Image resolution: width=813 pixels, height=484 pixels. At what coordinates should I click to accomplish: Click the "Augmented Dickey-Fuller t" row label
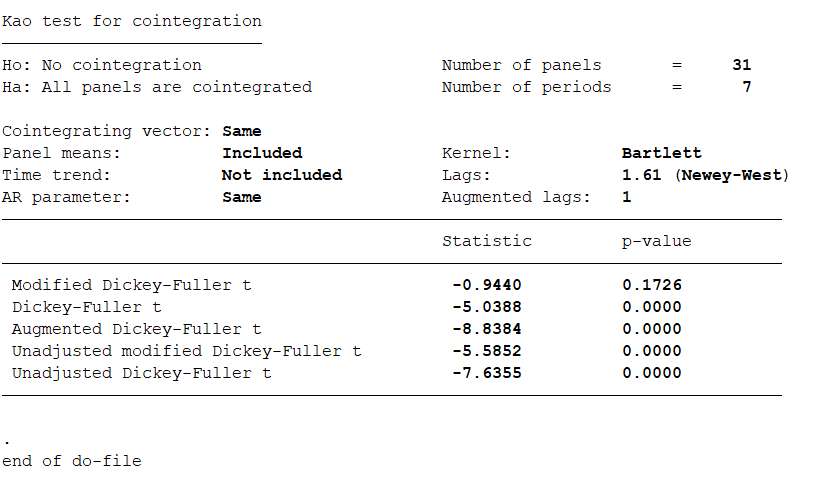tap(136, 329)
